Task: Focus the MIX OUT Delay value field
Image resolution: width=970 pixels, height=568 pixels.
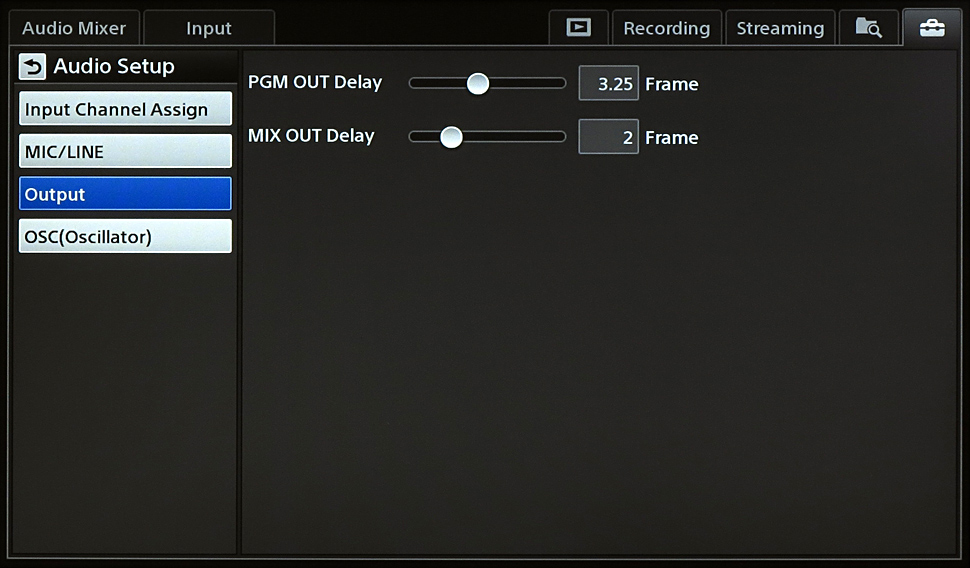Action: click(x=608, y=137)
